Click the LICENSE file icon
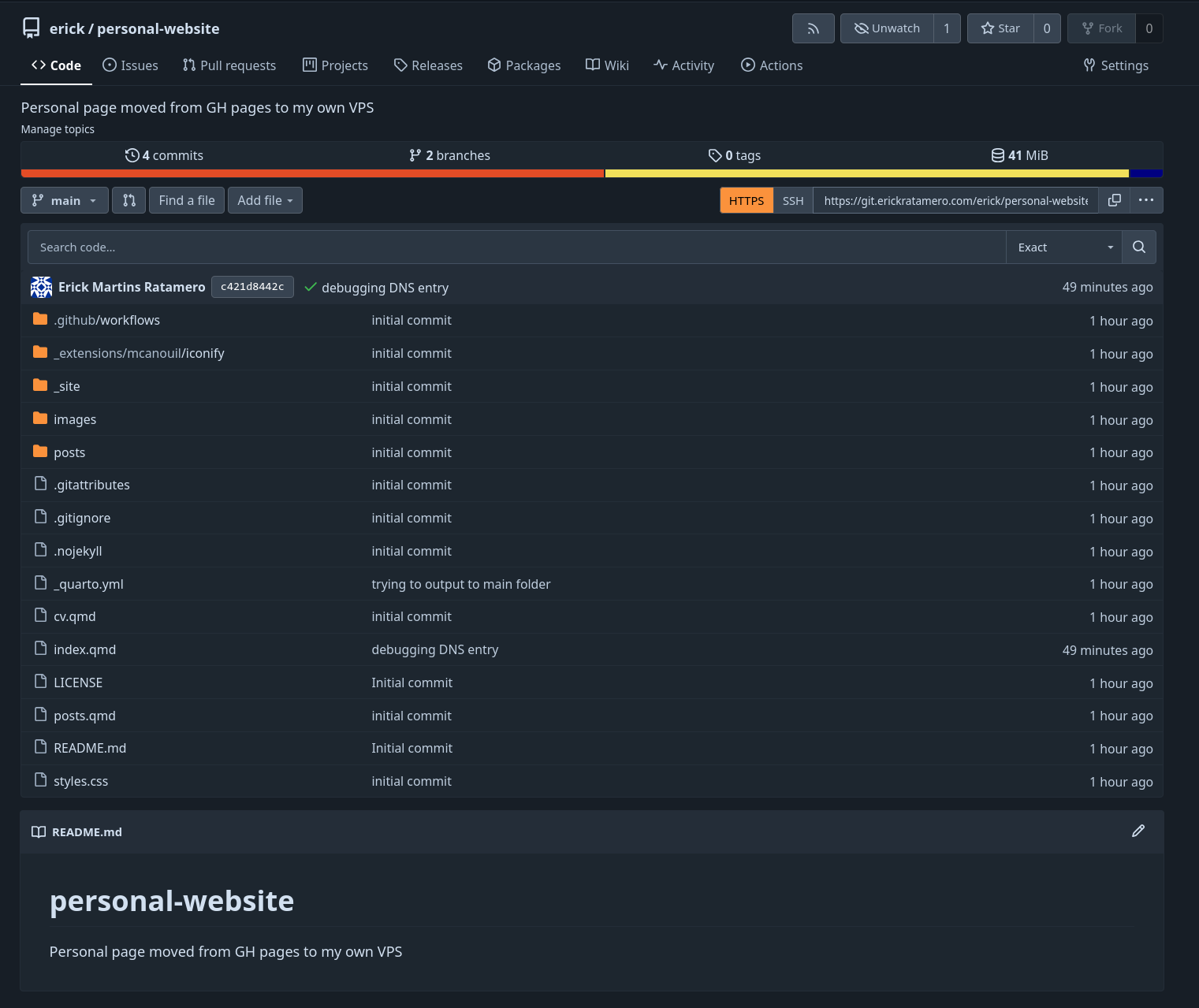Viewport: 1199px width, 1008px height. [41, 682]
